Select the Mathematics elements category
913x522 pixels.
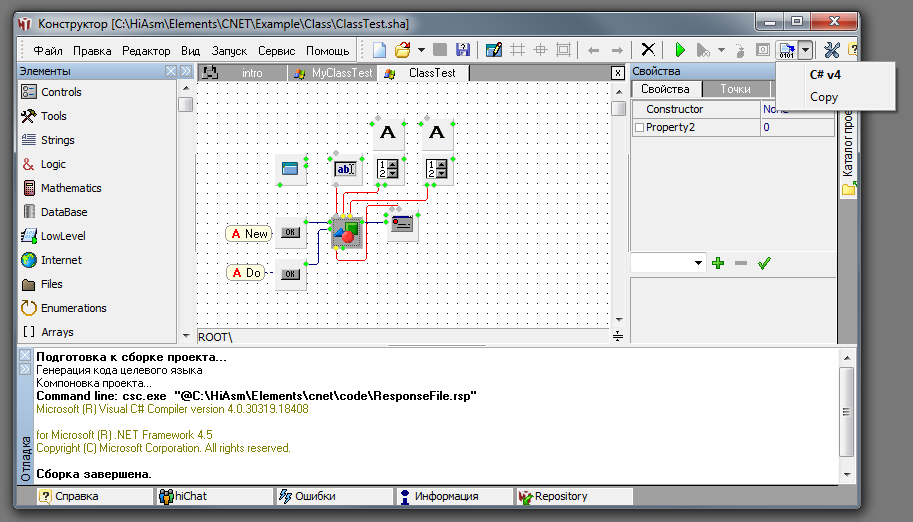(70, 188)
